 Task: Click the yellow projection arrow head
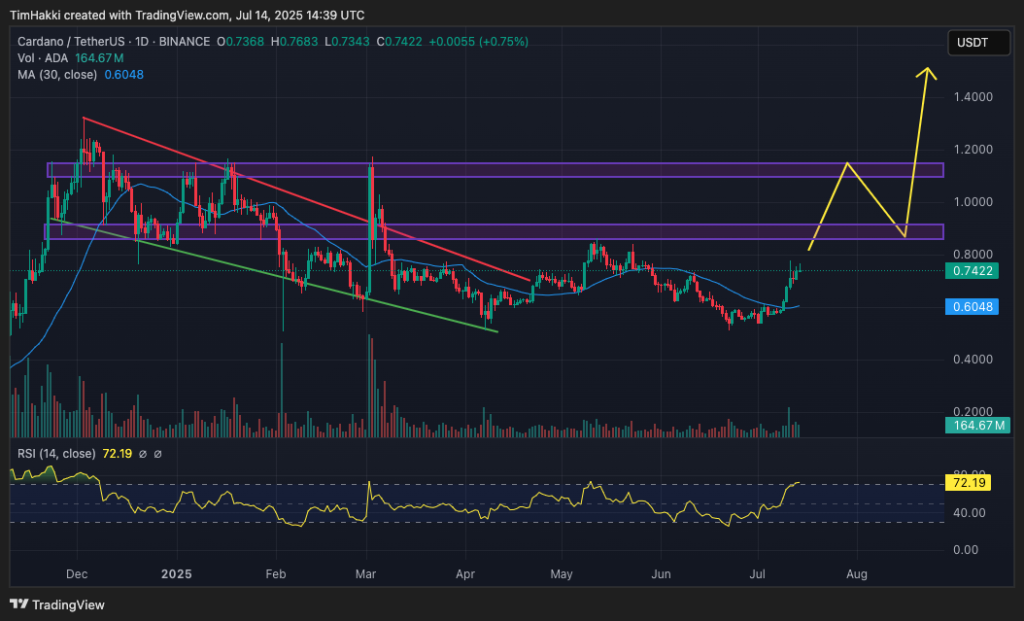coord(929,70)
